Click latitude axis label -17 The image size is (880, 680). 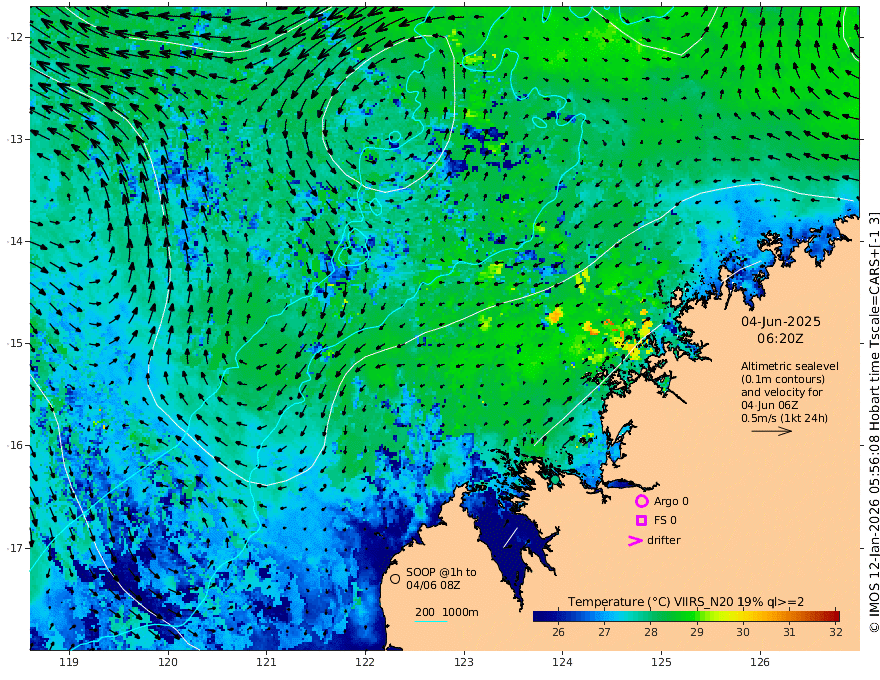pyautogui.click(x=15, y=548)
